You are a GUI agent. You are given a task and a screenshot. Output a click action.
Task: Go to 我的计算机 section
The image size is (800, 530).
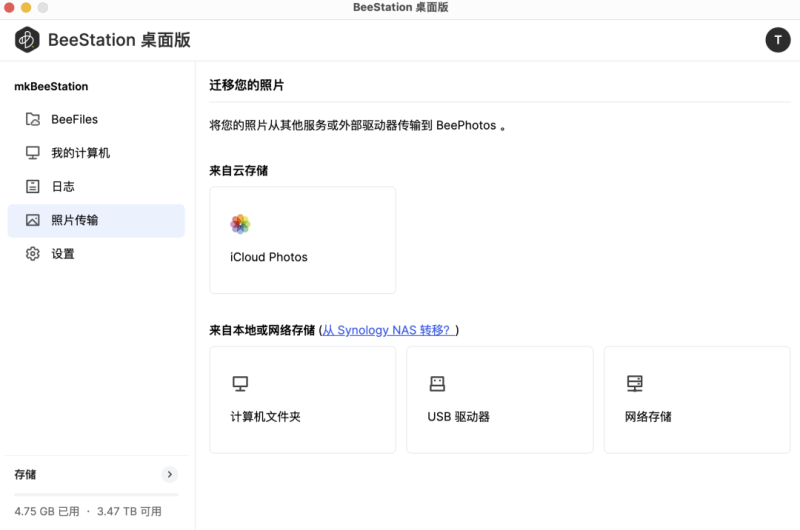[96, 153]
